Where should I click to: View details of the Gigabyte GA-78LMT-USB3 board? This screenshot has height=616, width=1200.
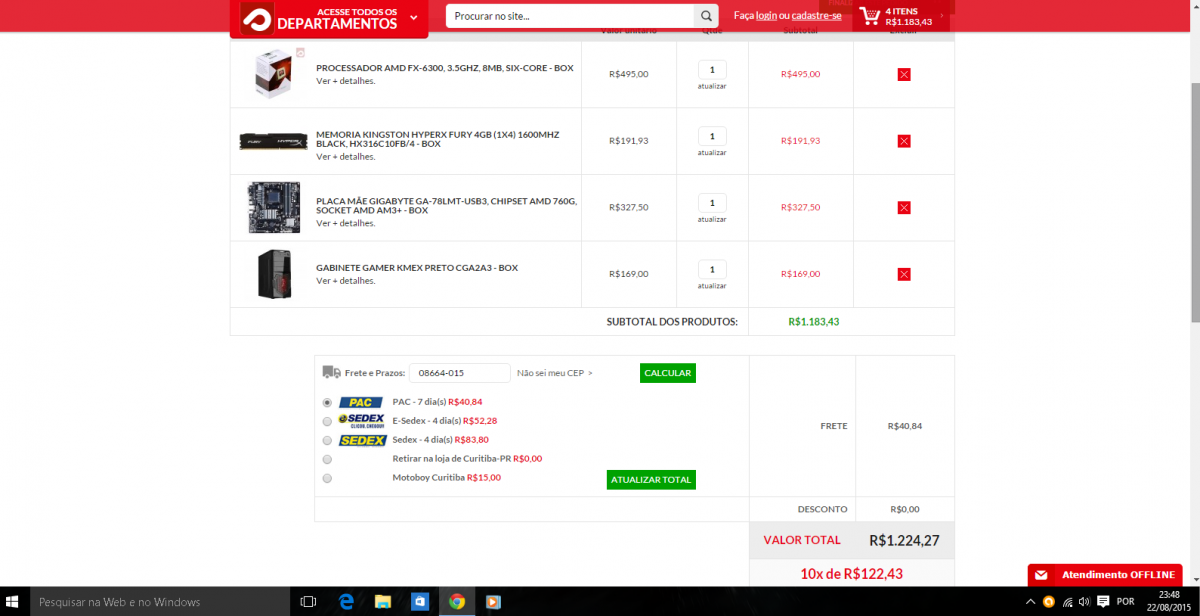point(346,223)
